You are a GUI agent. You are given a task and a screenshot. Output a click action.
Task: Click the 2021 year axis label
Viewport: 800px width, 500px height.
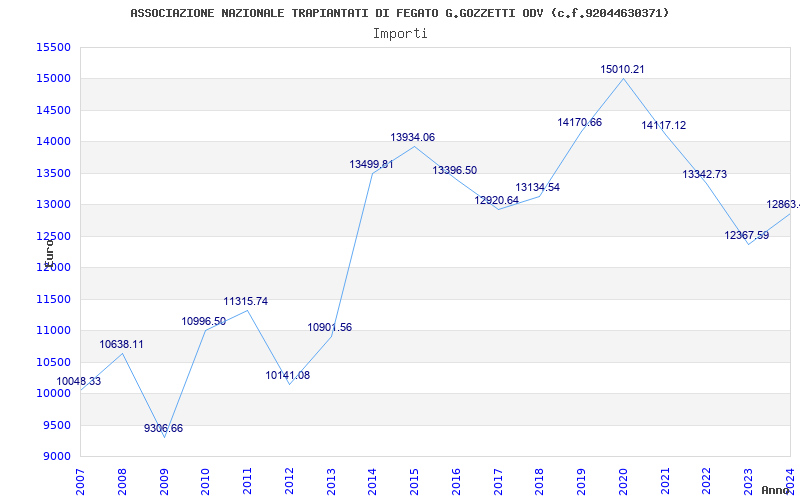(x=665, y=482)
